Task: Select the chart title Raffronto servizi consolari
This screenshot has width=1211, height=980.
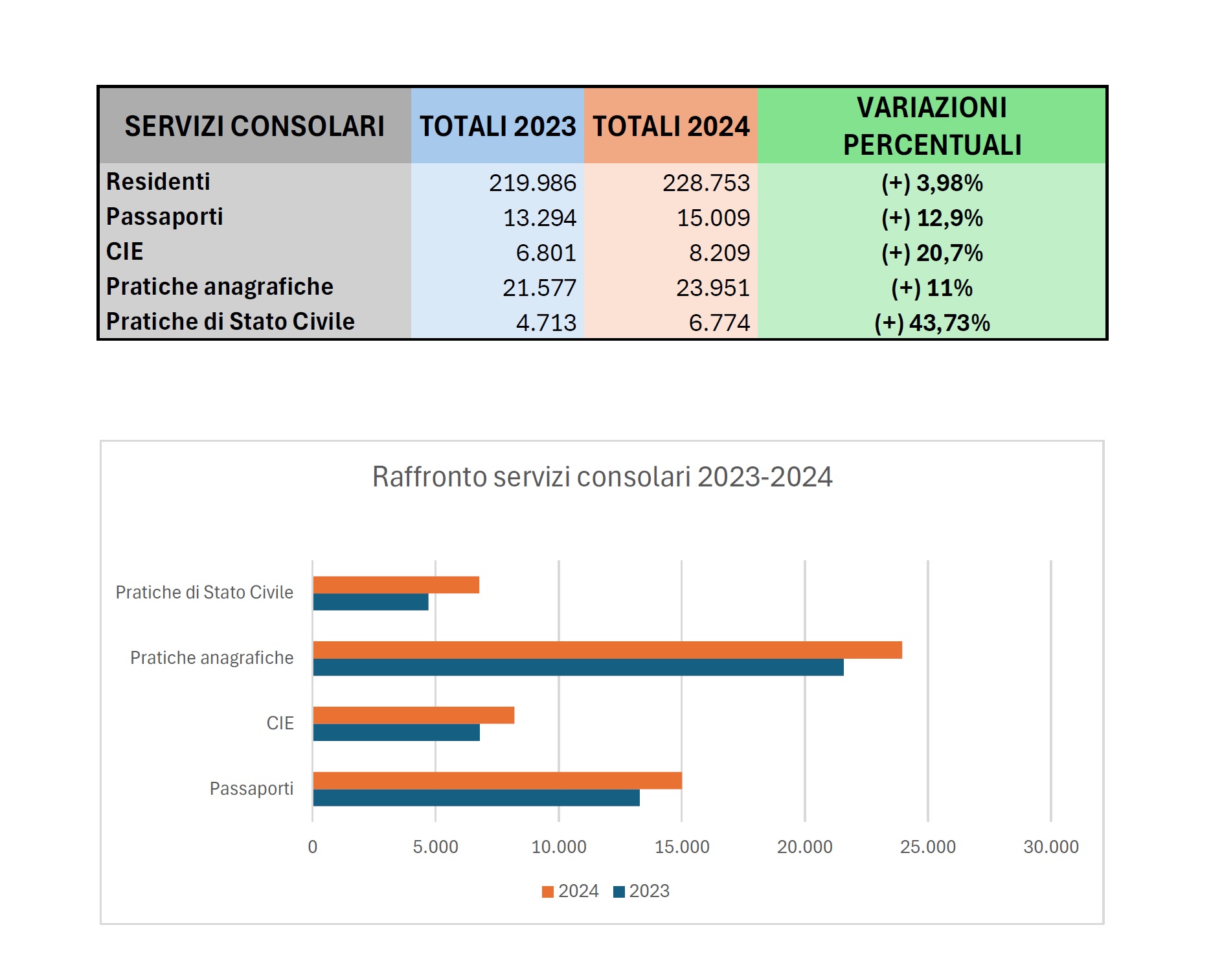Action: coord(602,477)
